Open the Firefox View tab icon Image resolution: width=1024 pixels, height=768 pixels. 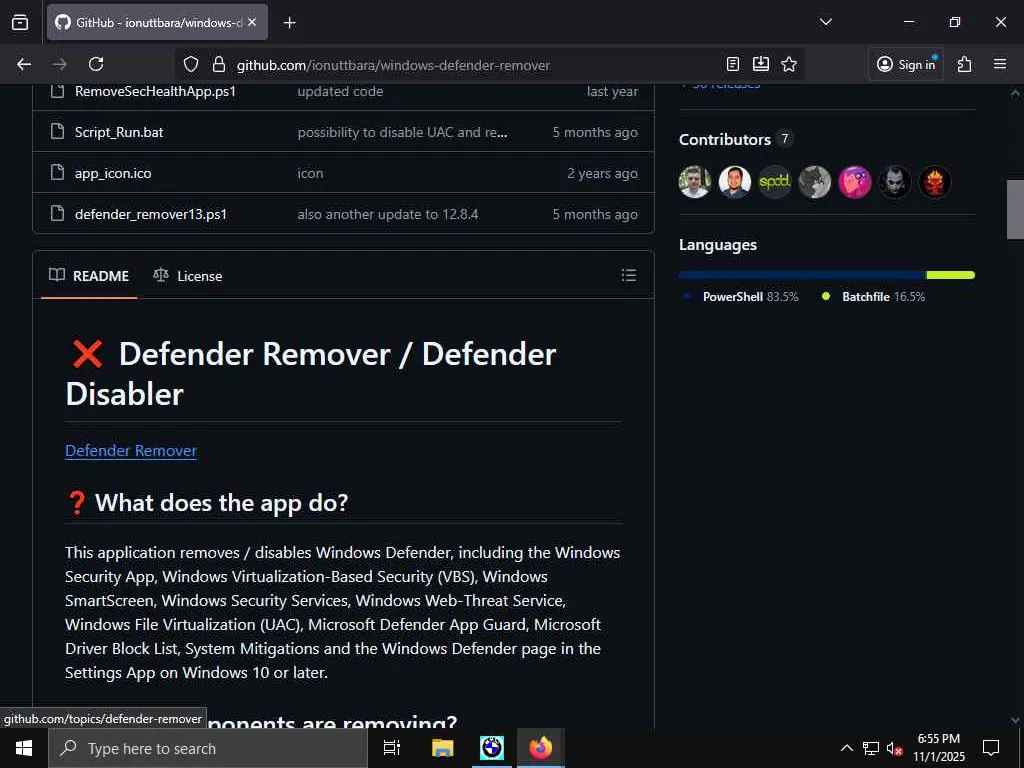(x=20, y=22)
